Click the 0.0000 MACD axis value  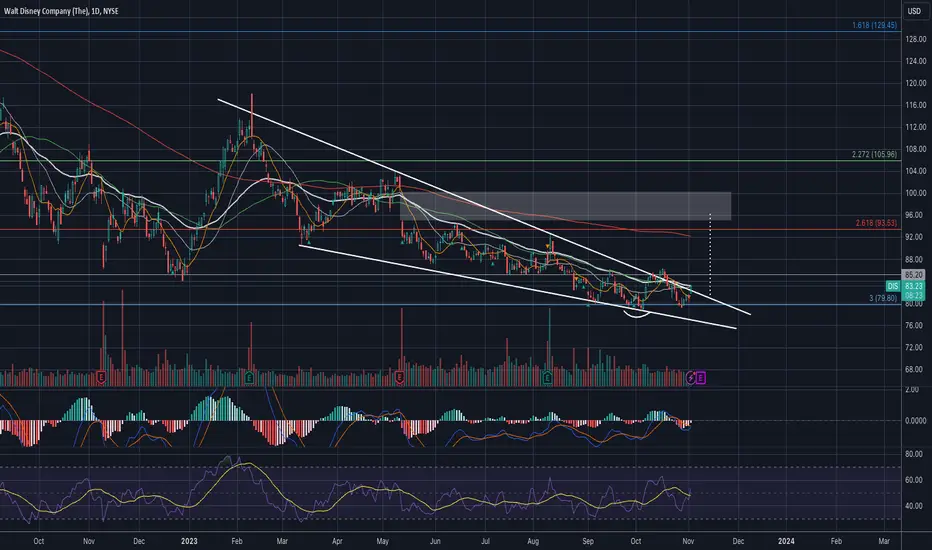click(x=915, y=420)
